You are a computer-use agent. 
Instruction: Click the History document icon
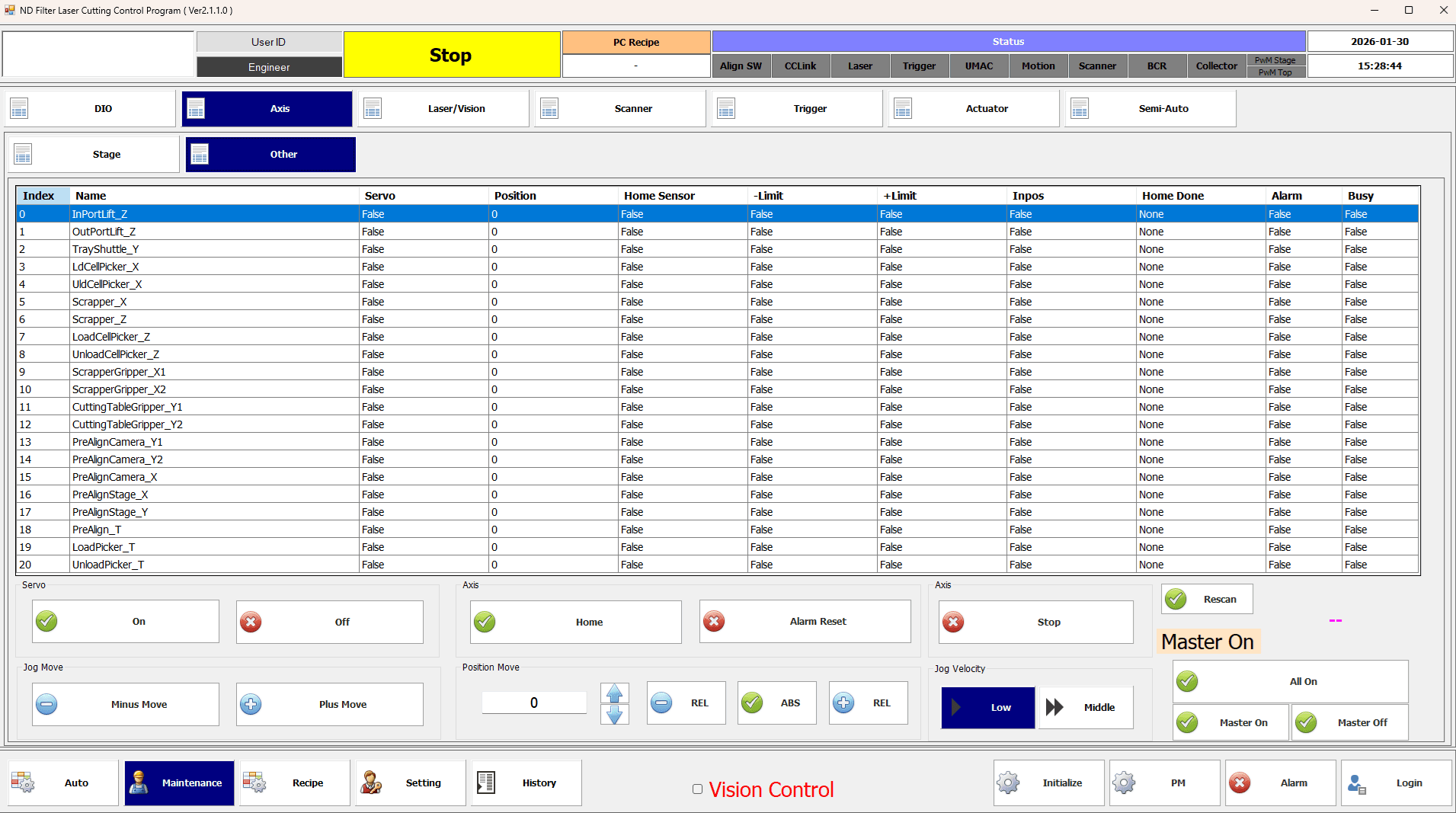click(486, 783)
